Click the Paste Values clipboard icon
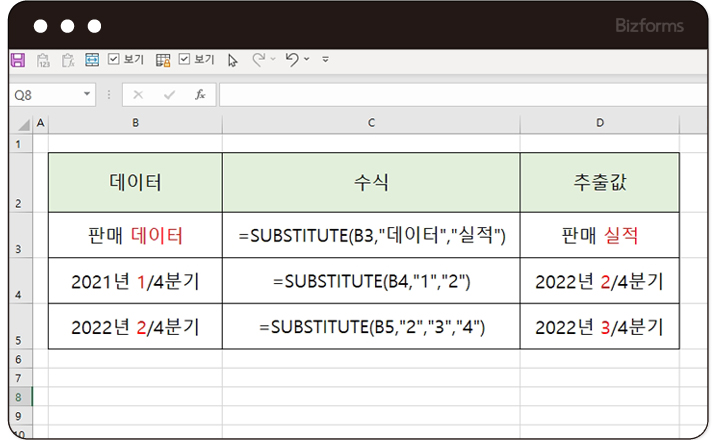 pos(43,60)
